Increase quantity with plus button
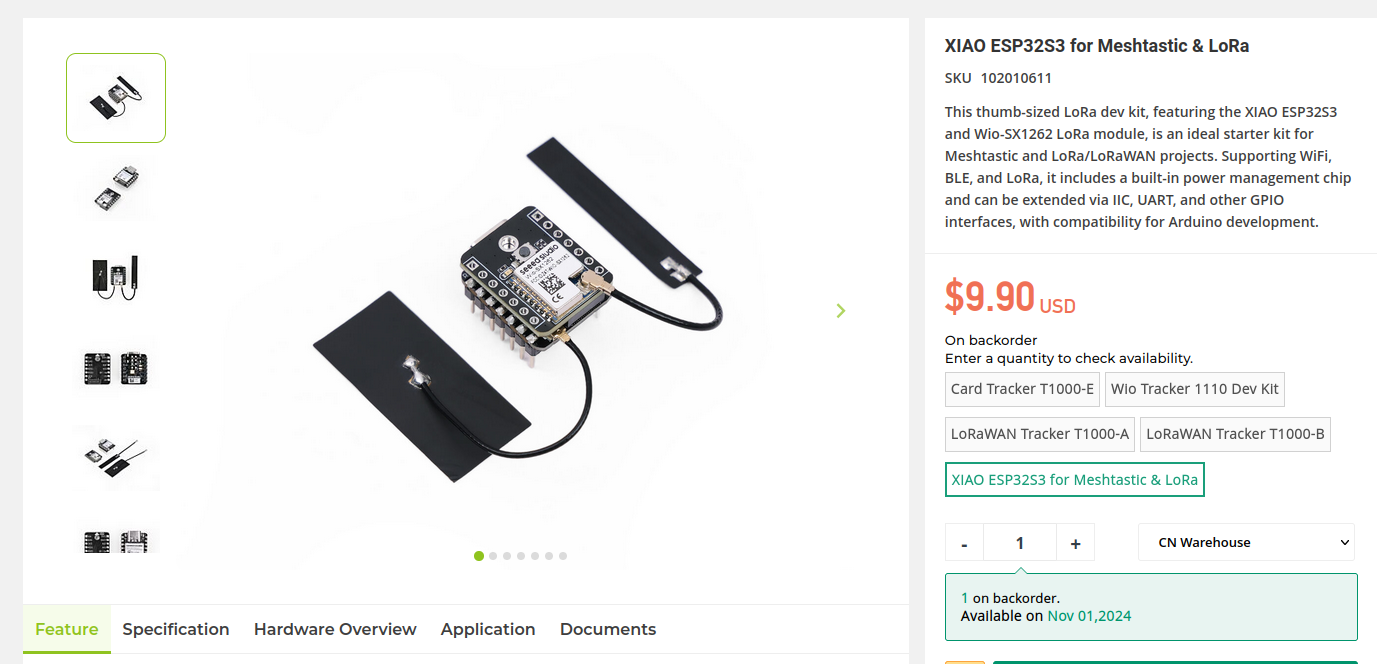Screen dimensions: 1377x664 click(1075, 543)
